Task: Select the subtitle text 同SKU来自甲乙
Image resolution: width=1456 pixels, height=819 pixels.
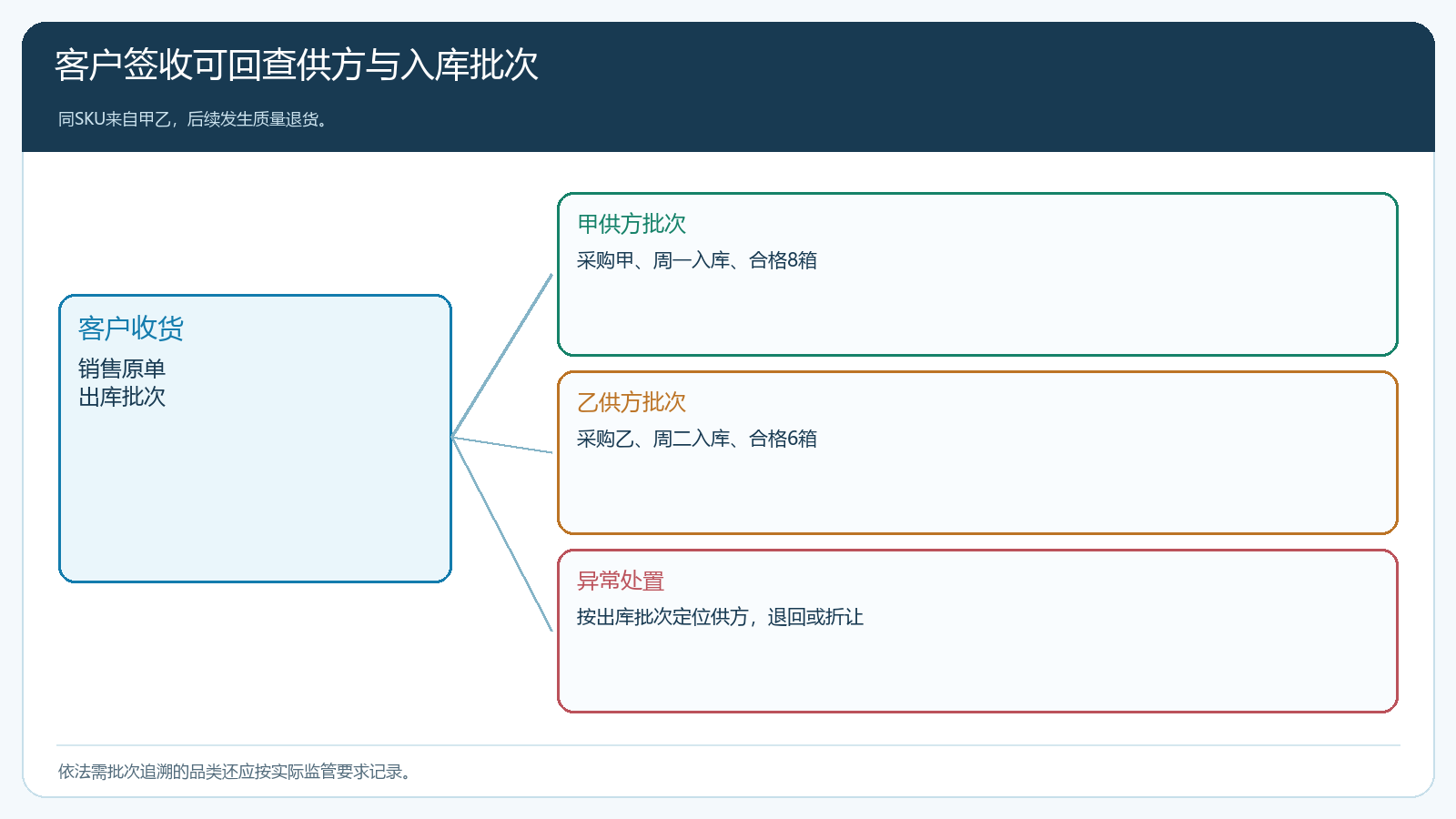Action: (x=114, y=119)
